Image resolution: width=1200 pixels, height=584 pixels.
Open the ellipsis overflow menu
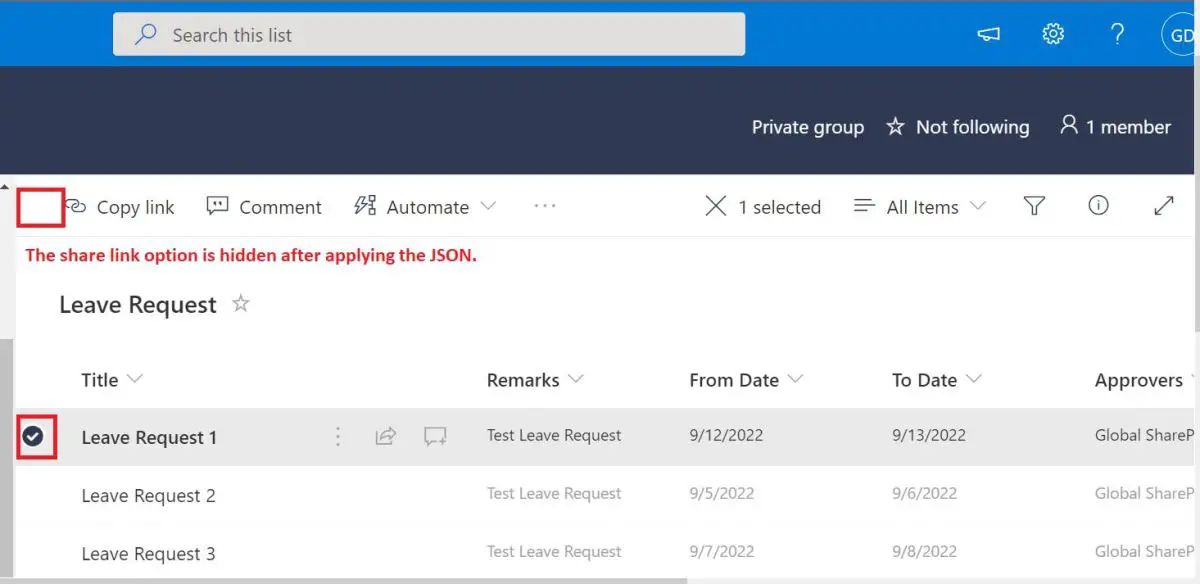click(x=545, y=206)
